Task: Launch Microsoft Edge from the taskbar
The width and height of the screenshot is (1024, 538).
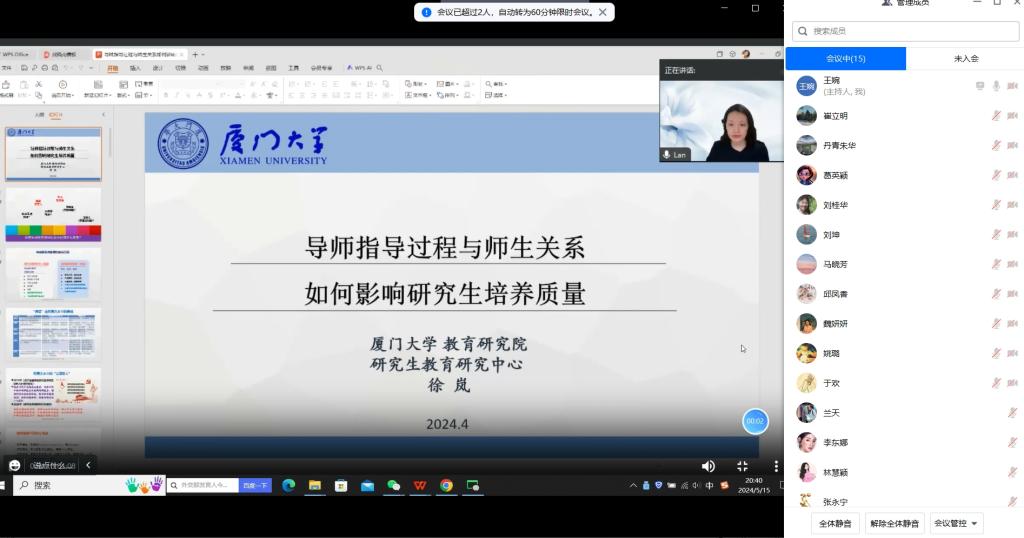Action: (x=288, y=485)
